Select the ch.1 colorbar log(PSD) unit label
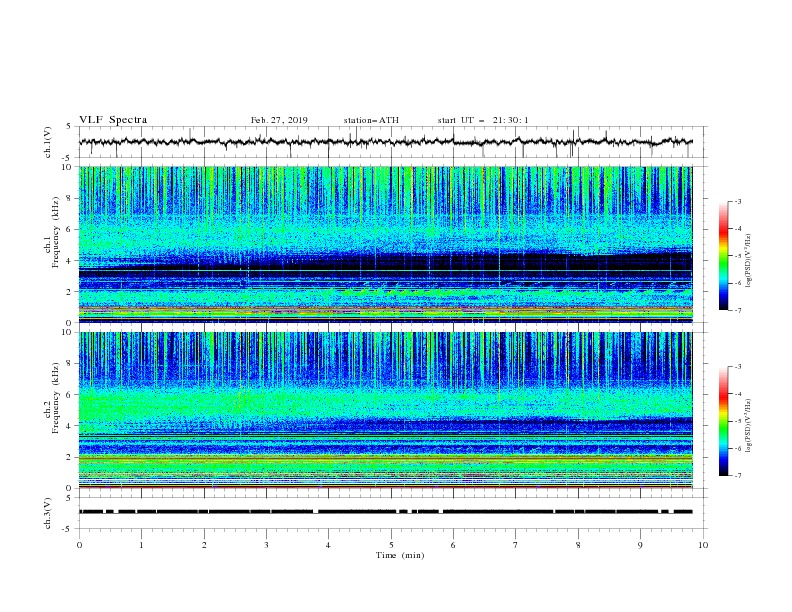The height and width of the screenshot is (612, 792). 749,261
